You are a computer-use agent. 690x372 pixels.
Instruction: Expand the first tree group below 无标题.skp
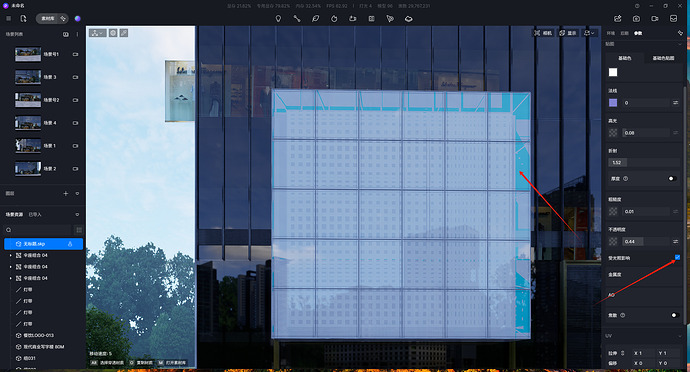tap(11, 255)
